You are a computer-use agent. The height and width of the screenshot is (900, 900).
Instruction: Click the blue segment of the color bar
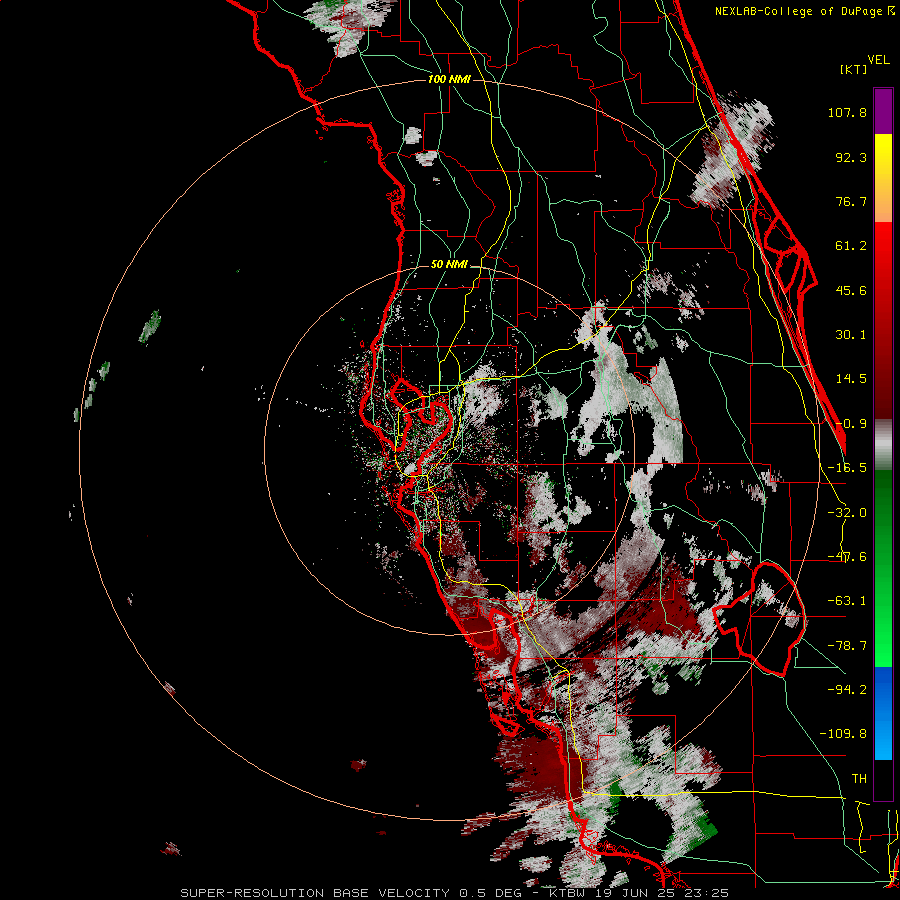pos(883,713)
